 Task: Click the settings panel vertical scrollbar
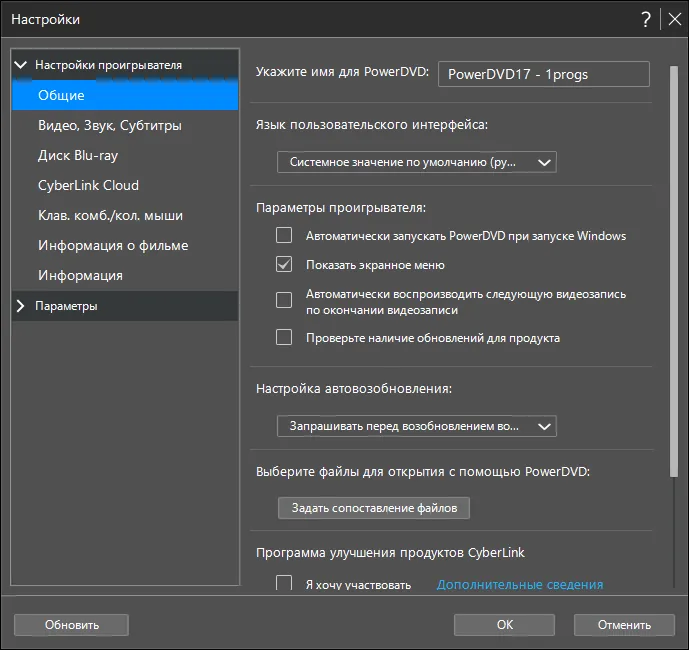[x=674, y=271]
